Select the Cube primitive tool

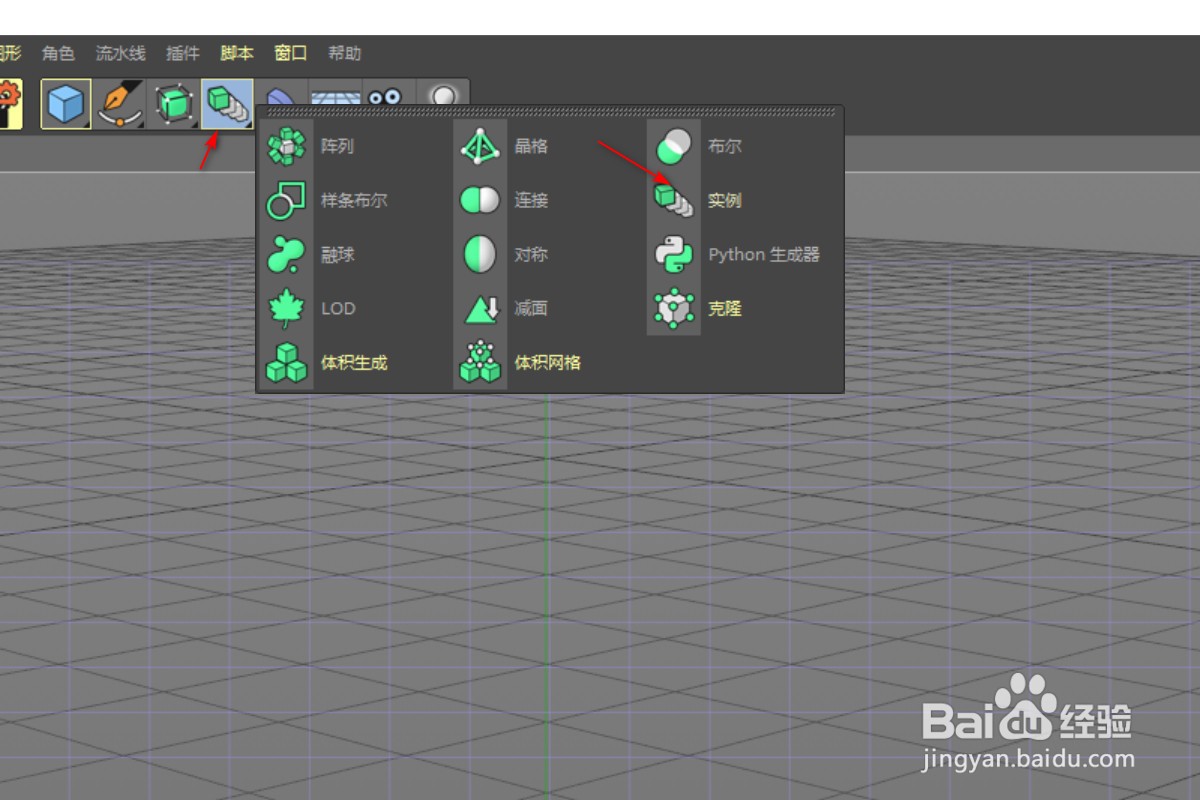coord(66,104)
